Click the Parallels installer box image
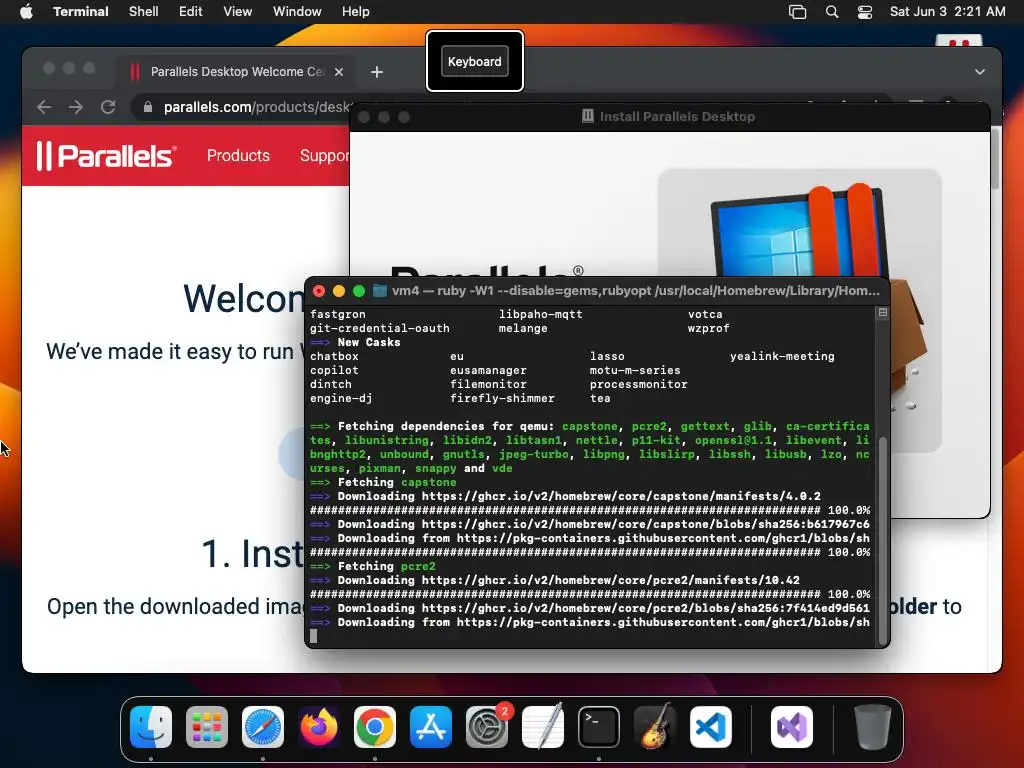The image size is (1024, 768). tap(799, 310)
